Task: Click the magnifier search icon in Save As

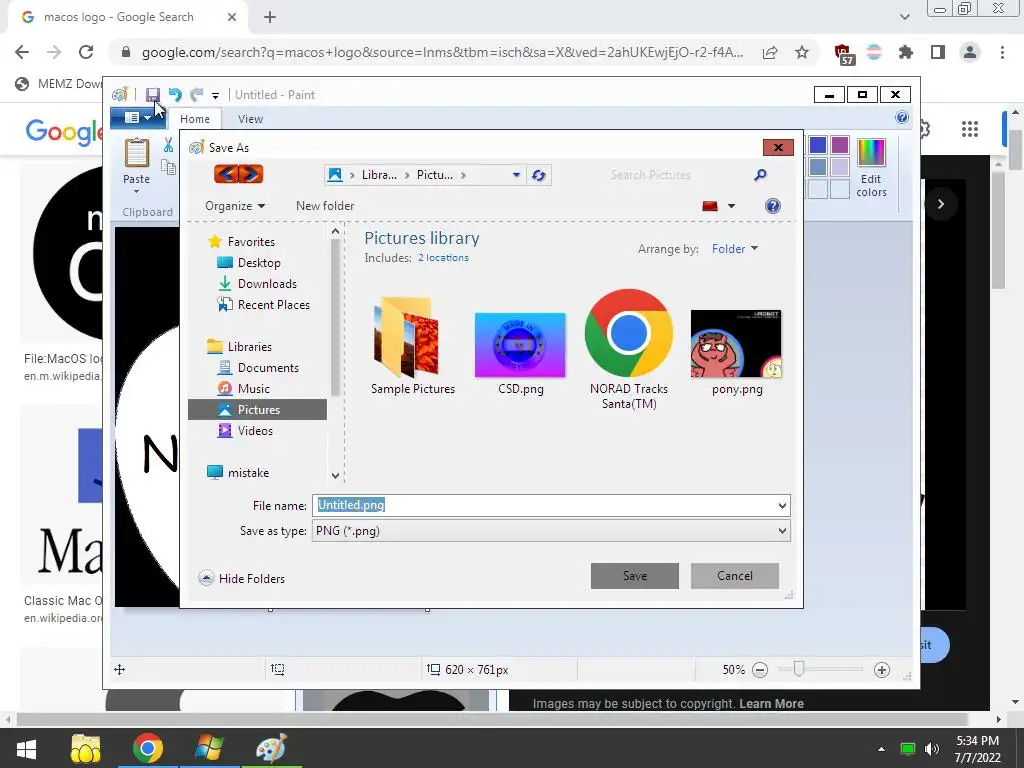Action: tap(760, 175)
